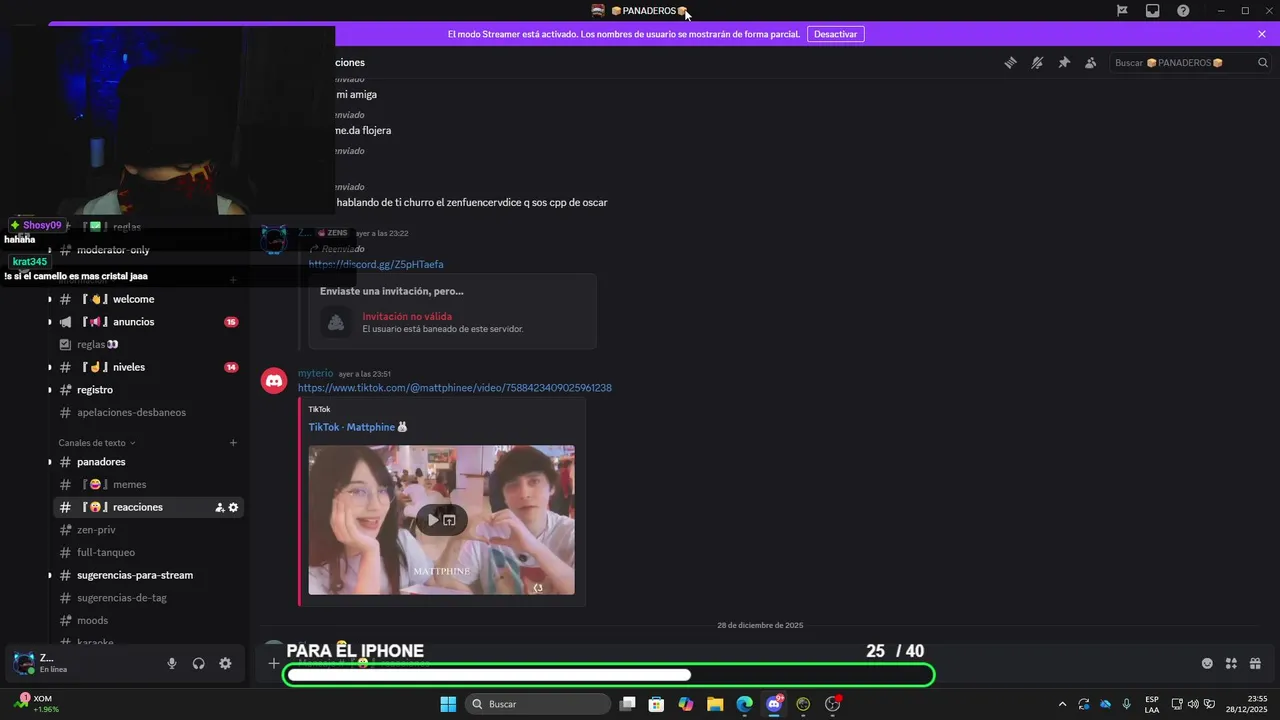Dismiss the Streamer mode banner

pos(1262,34)
